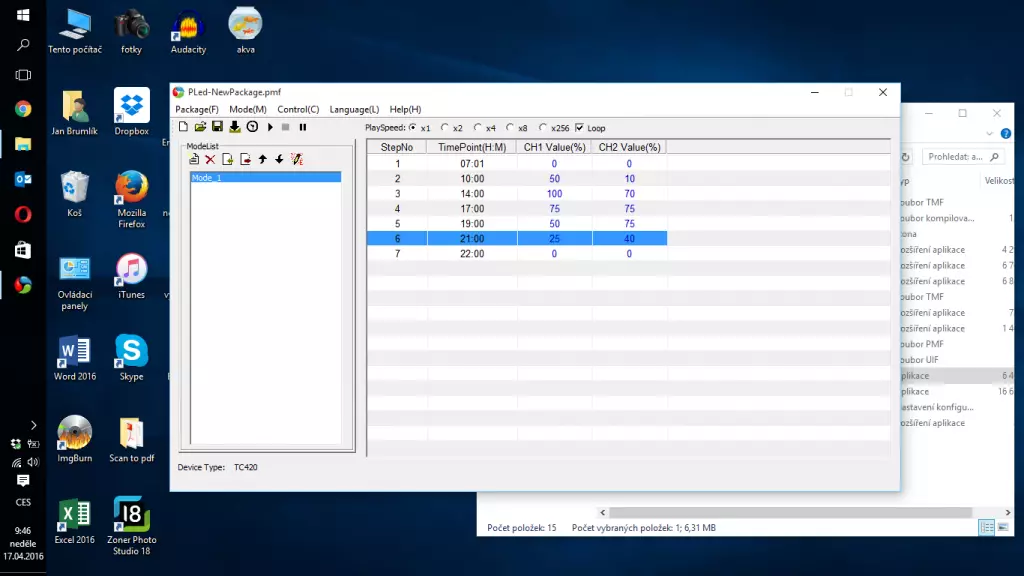
Task: Uncheck the Loop checkbox
Action: click(x=579, y=128)
